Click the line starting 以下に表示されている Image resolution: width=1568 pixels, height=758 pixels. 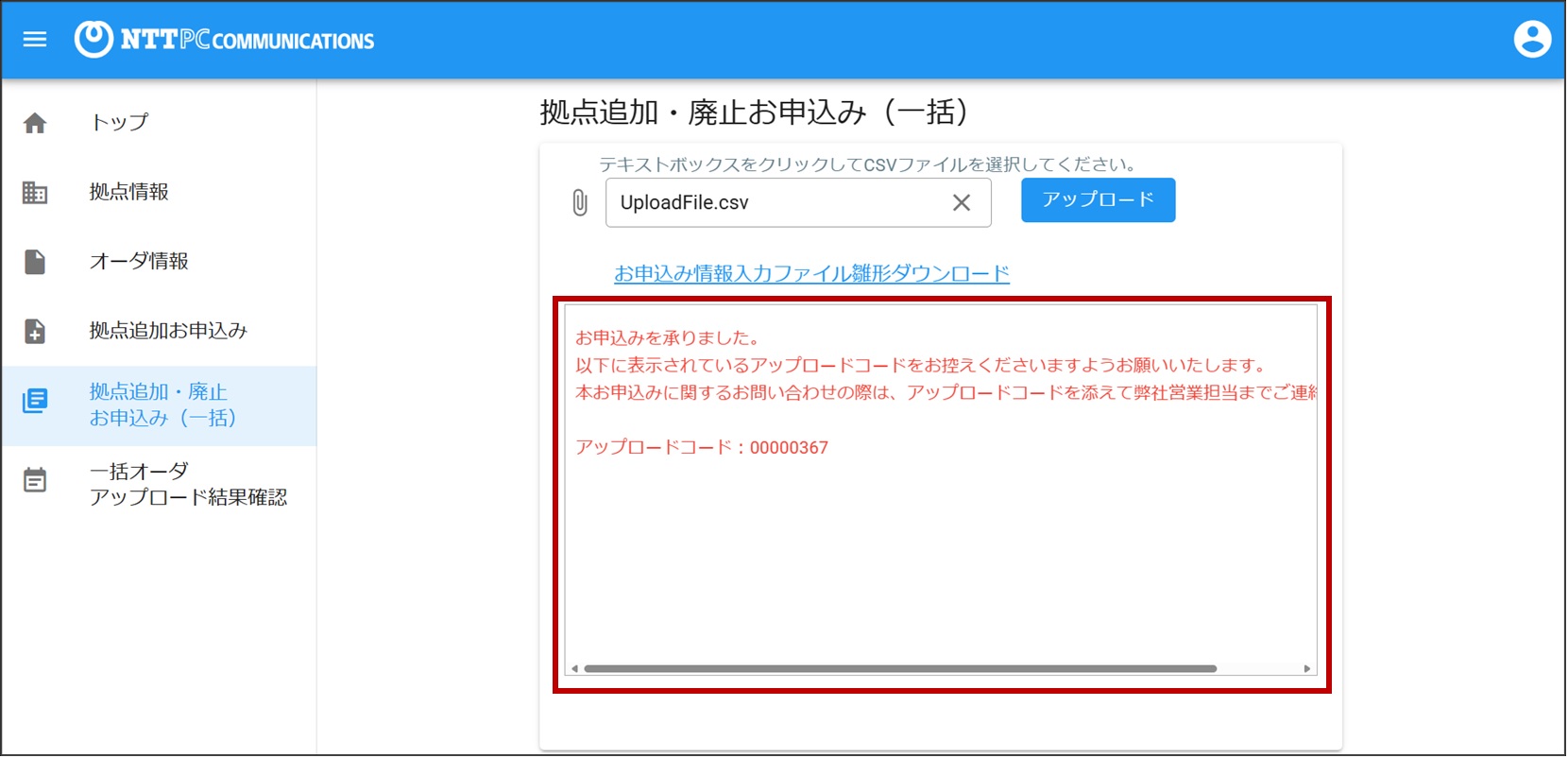pyautogui.click(x=922, y=366)
